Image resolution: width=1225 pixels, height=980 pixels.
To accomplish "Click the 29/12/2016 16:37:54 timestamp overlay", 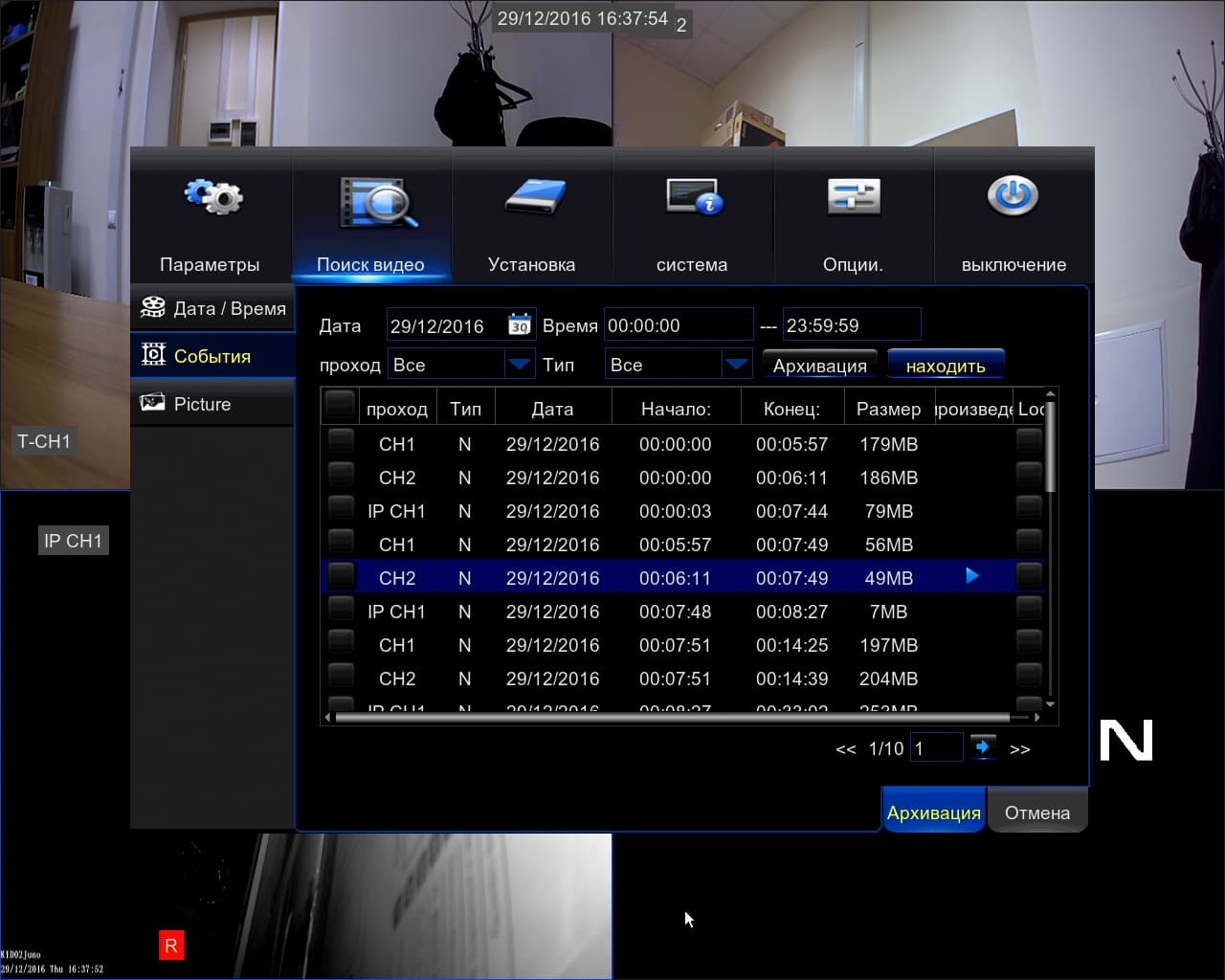I will (x=583, y=18).
